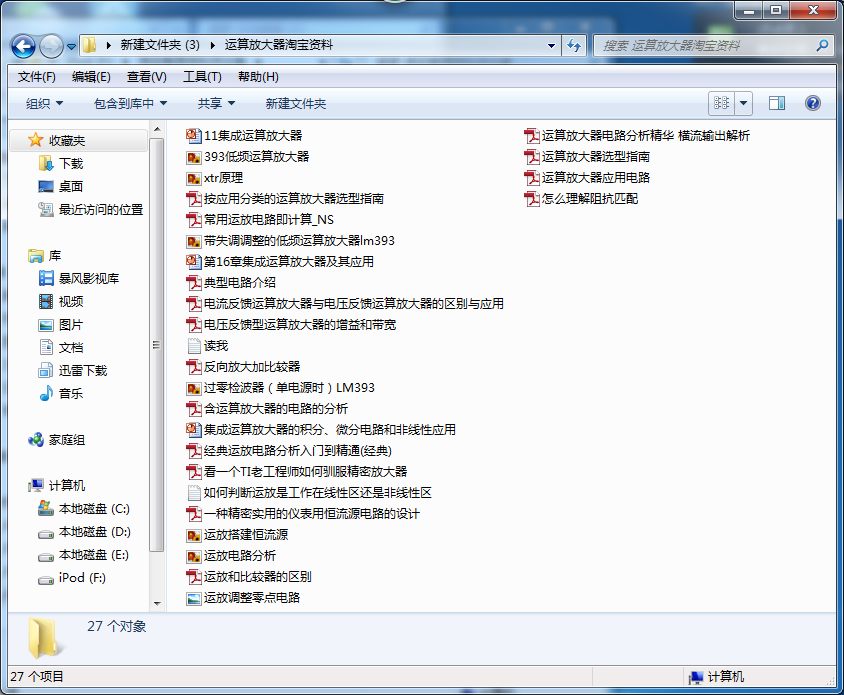The height and width of the screenshot is (695, 844).
Task: Open 本地磁盘 (E:) drive
Action: coord(94,555)
